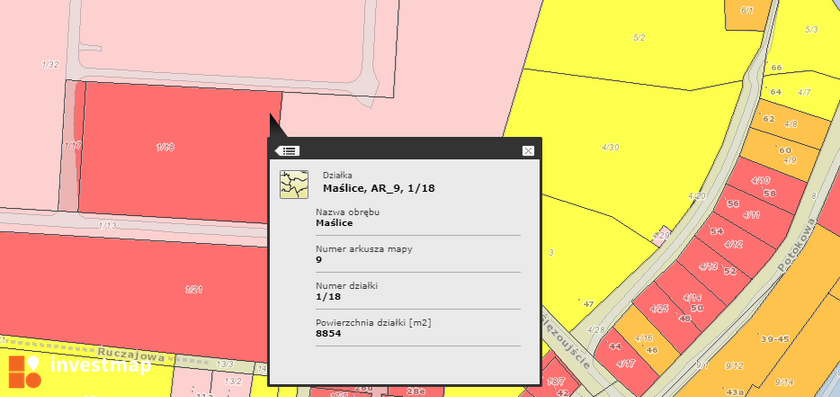Select parcel 1/18 on the map
The height and width of the screenshot is (397, 840).
166,147
